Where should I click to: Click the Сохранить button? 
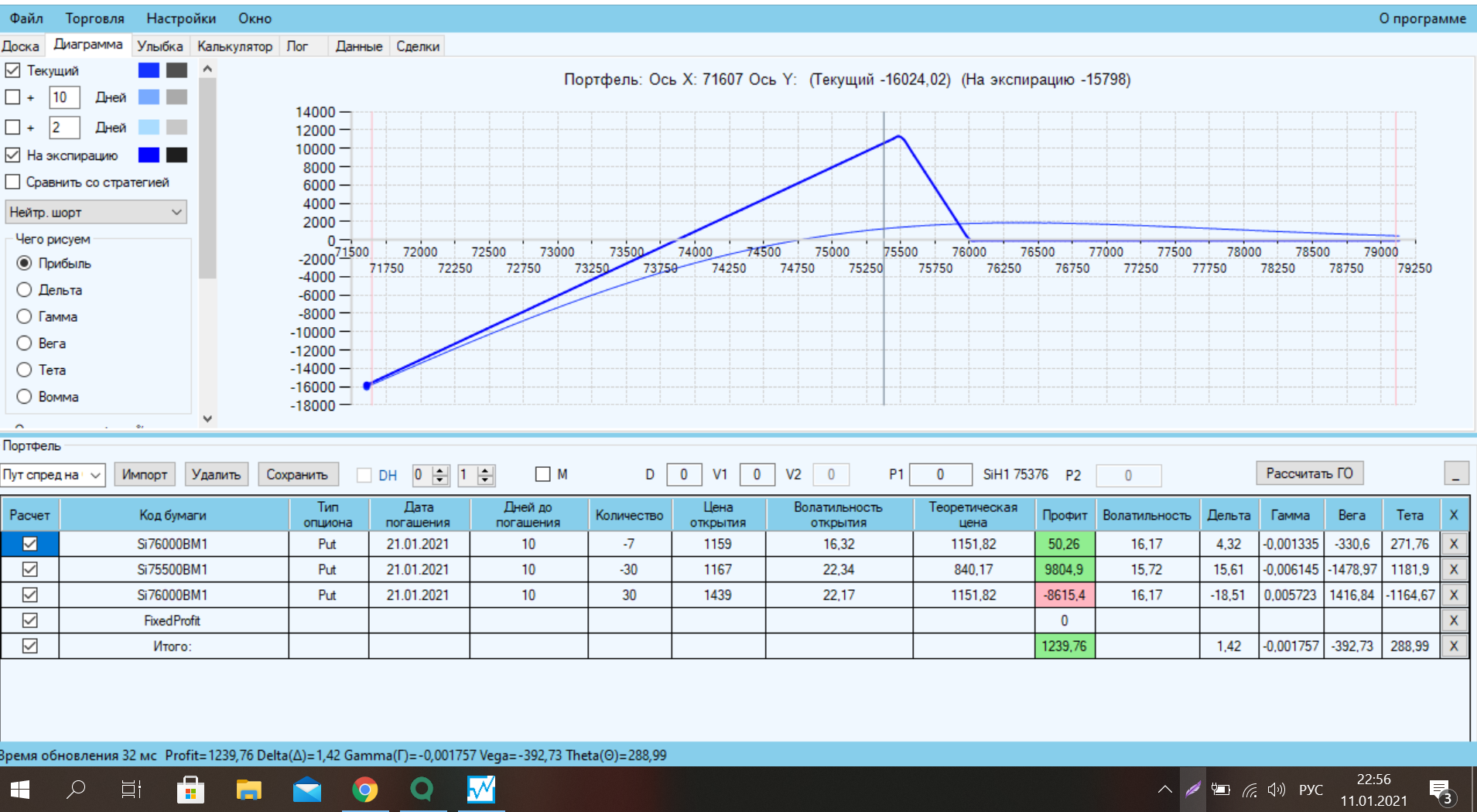pyautogui.click(x=297, y=474)
